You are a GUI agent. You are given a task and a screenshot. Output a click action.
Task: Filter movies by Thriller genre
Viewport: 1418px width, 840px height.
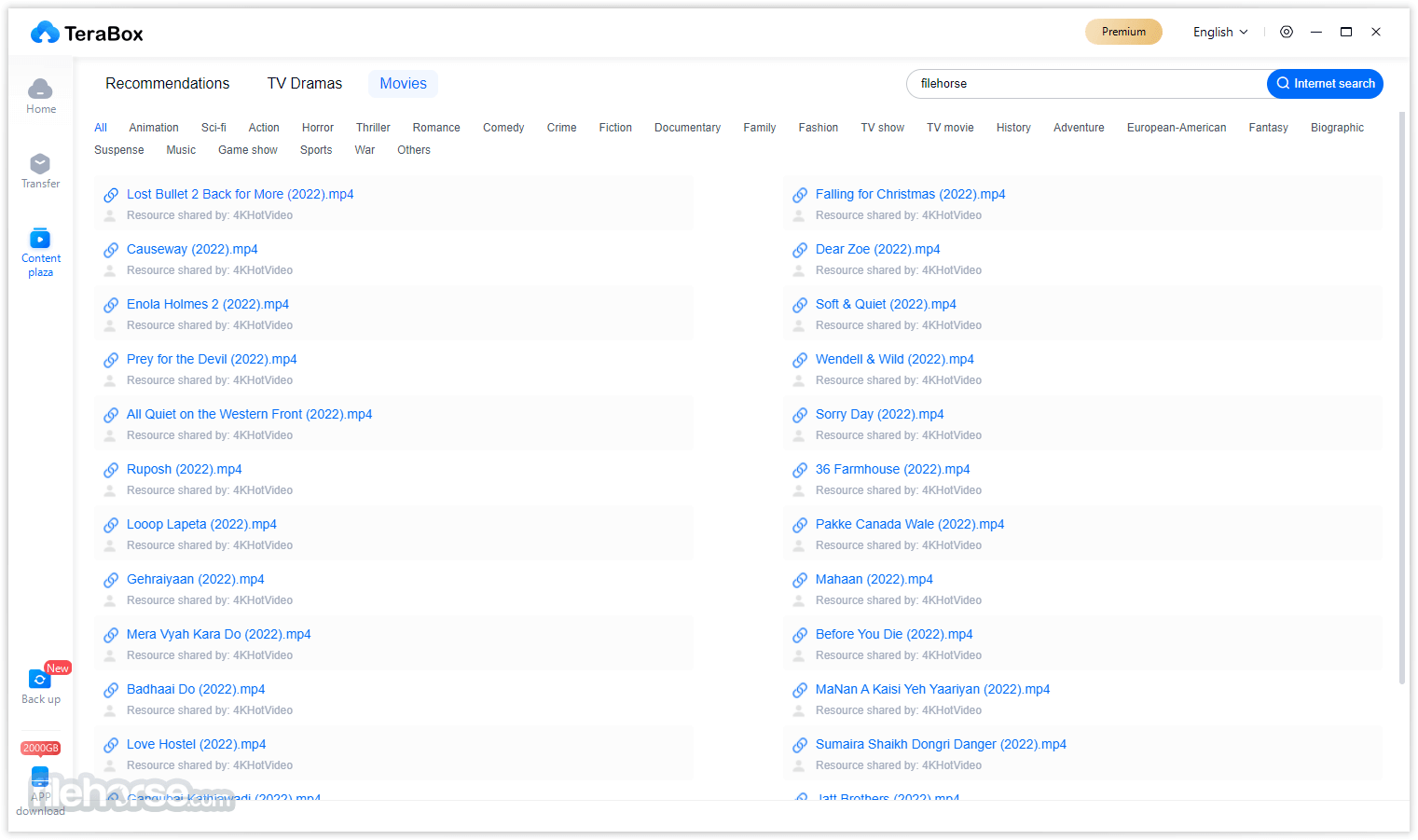[373, 128]
